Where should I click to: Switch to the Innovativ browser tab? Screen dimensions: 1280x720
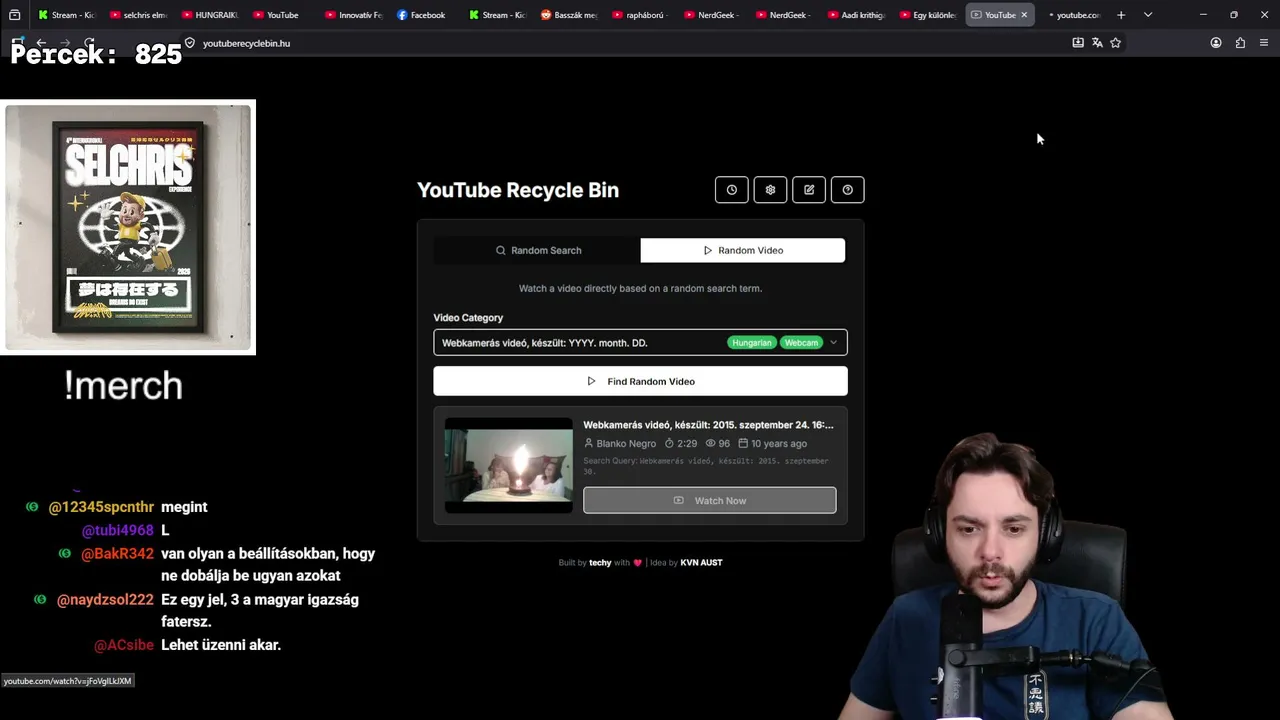[x=353, y=15]
